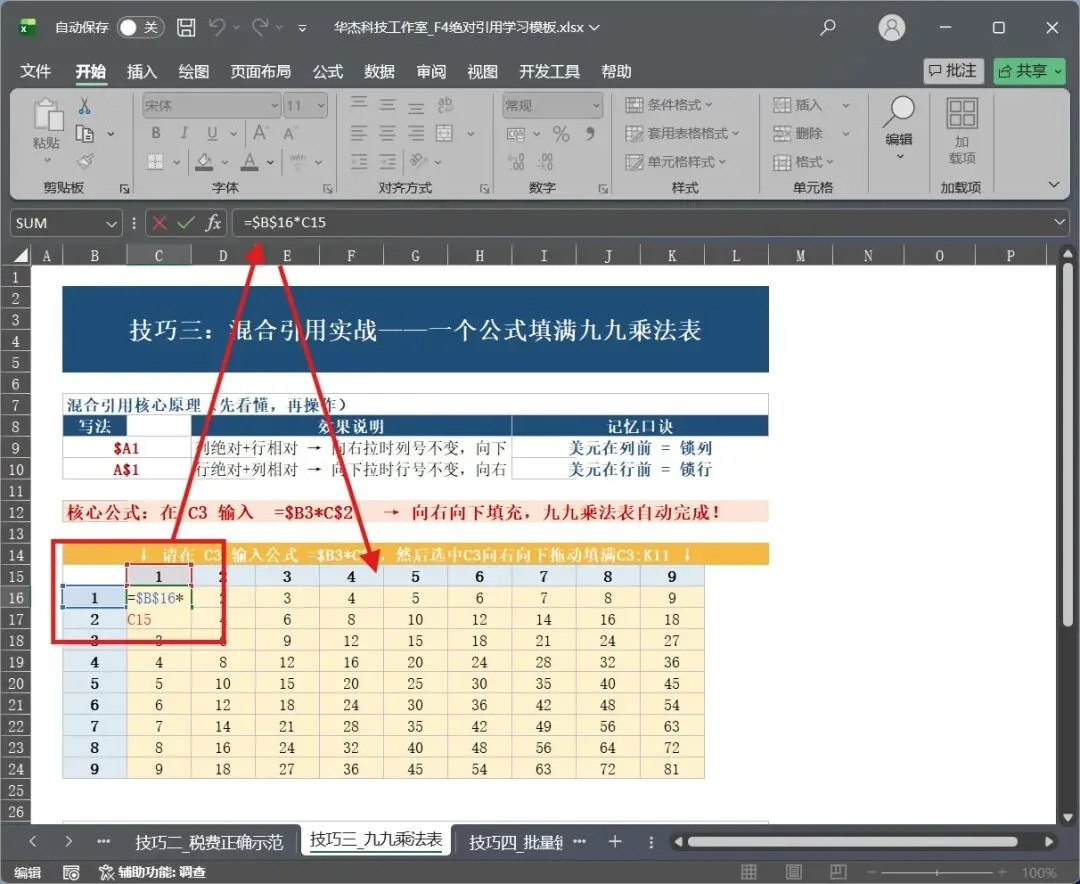Viewport: 1080px width, 884px height.
Task: Click the Enter checkmark in formula bar
Action: [x=185, y=223]
